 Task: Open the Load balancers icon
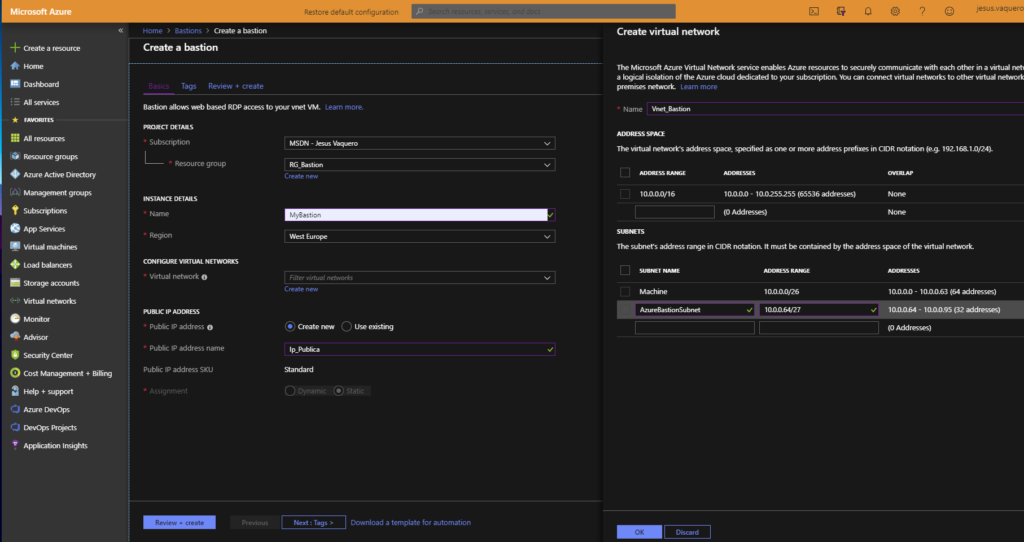pyautogui.click(x=15, y=264)
